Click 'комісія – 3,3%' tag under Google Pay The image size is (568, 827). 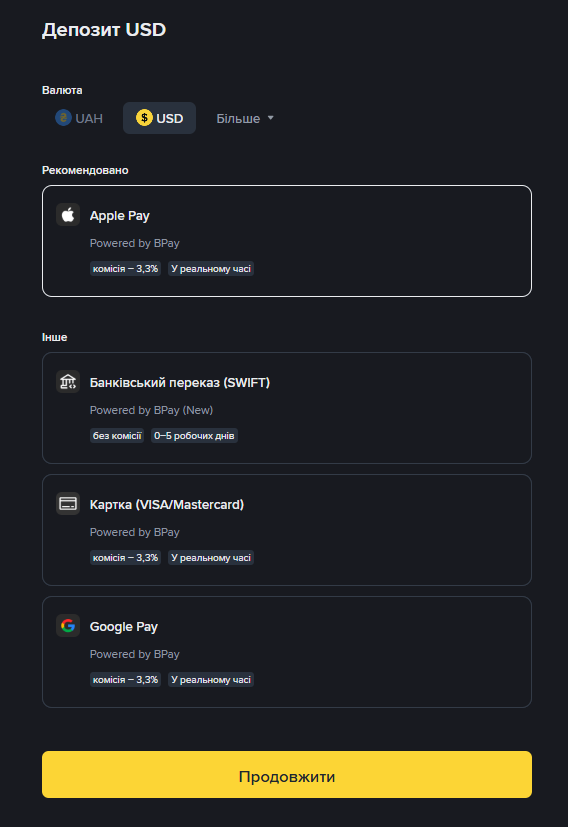click(126, 680)
